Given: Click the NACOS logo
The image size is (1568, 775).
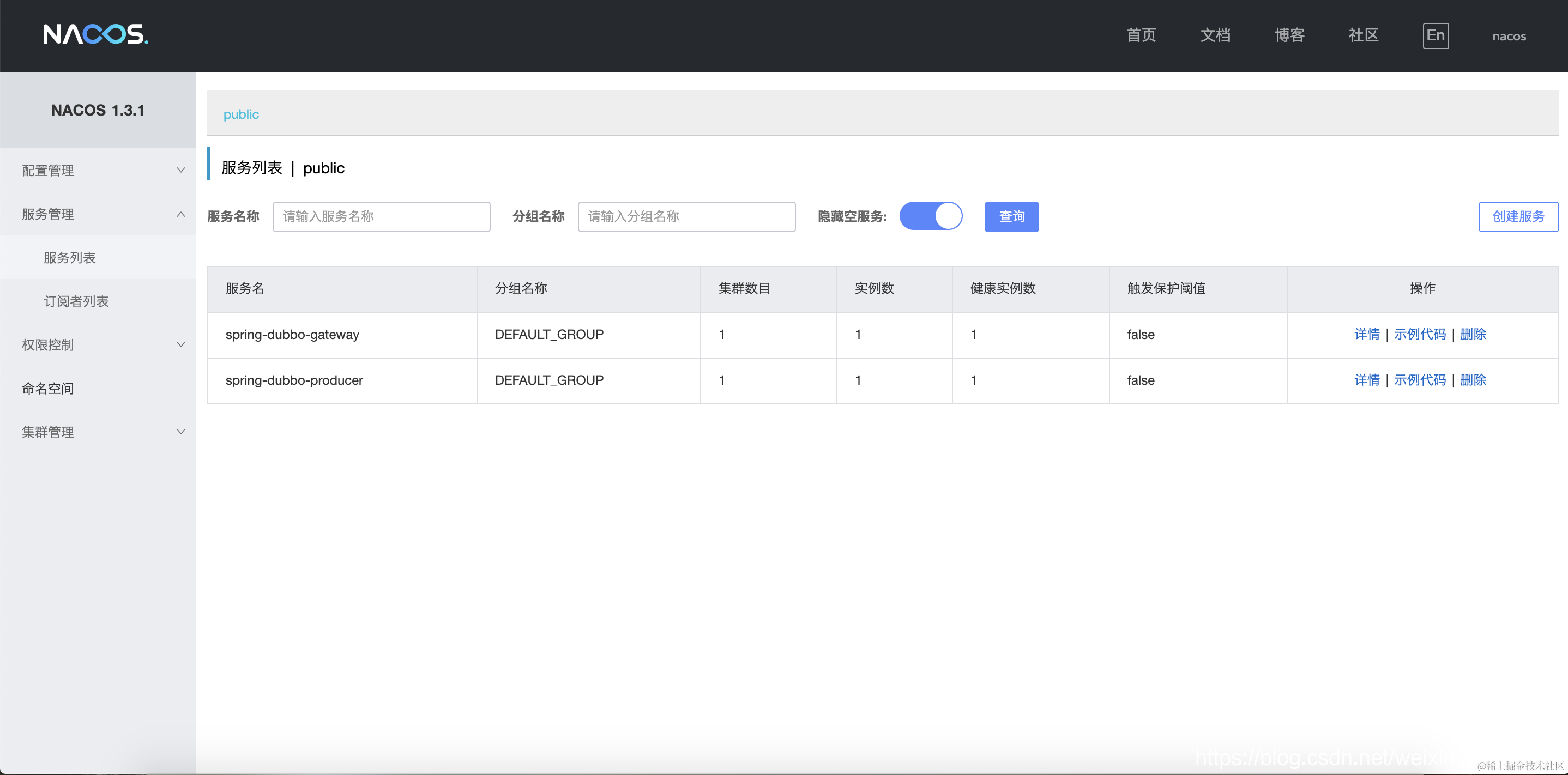Looking at the screenshot, I should (95, 35).
